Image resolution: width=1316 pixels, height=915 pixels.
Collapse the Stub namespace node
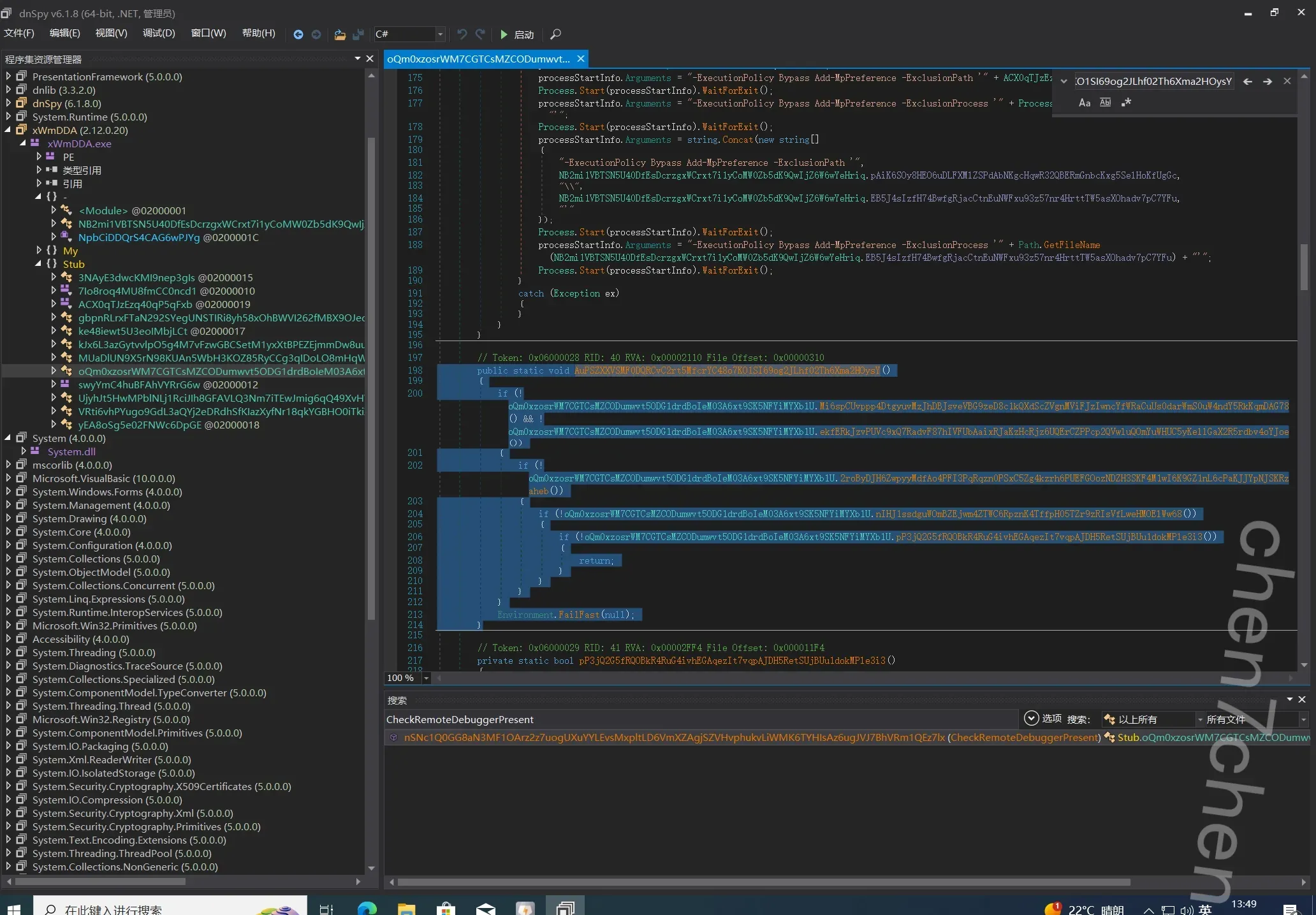38,264
